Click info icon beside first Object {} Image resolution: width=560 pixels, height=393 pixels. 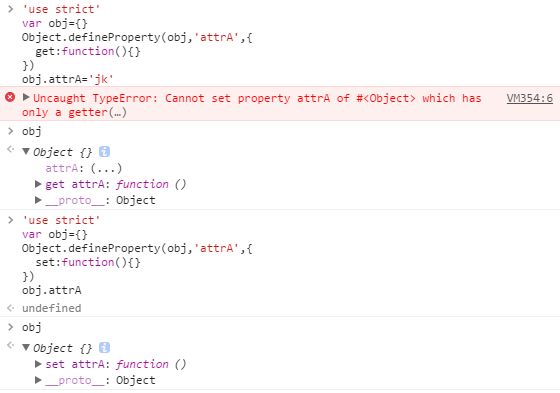(x=104, y=152)
